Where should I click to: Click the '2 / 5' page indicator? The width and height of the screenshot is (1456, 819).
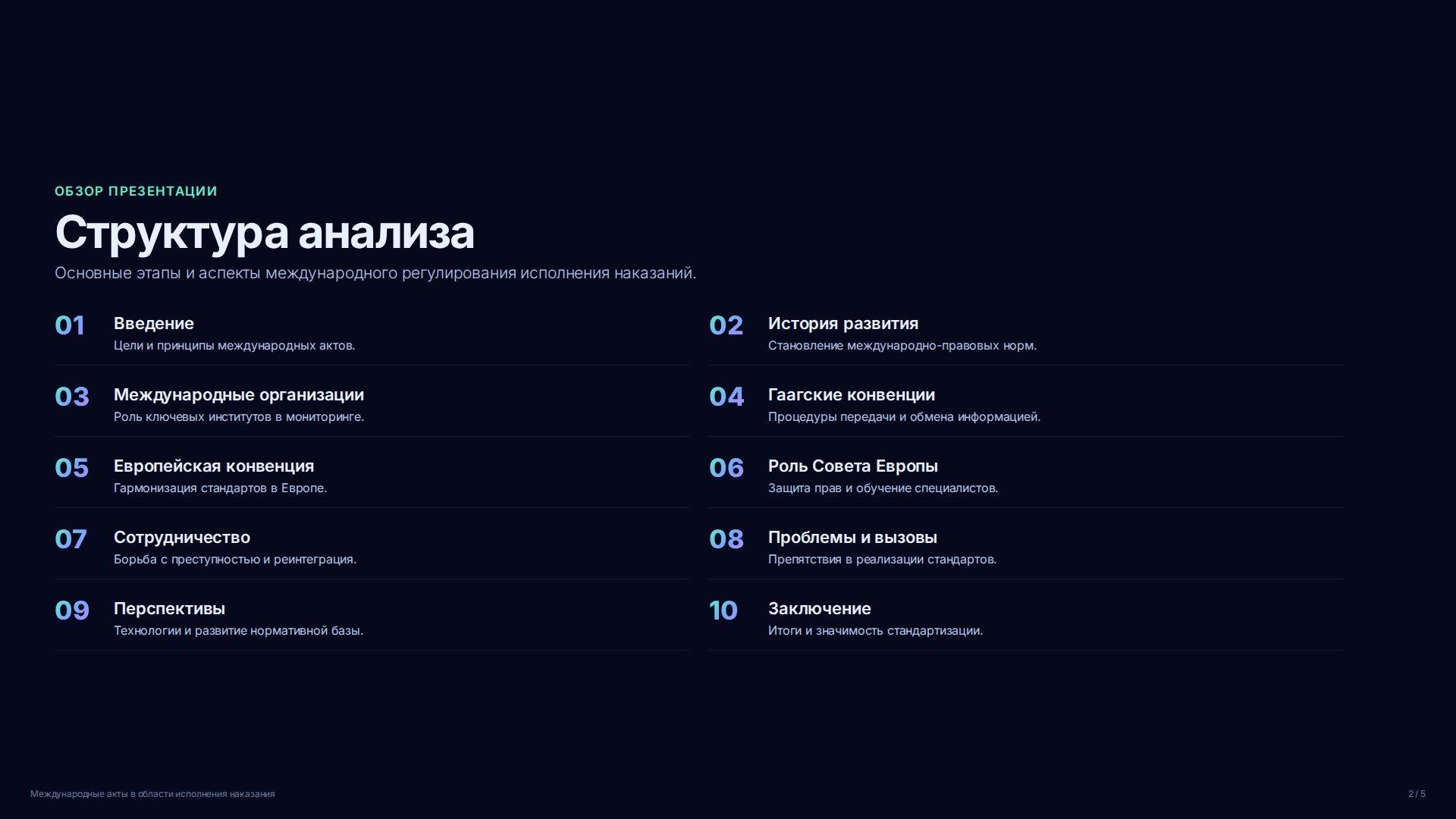(1417, 794)
